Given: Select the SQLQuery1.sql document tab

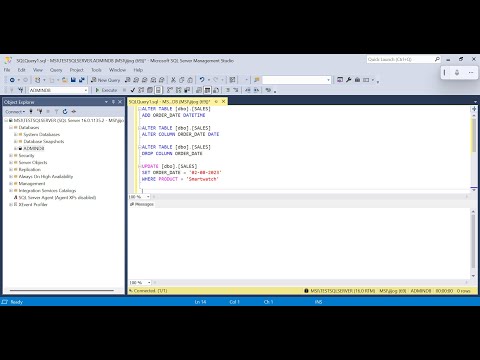Looking at the screenshot, I should (170, 102).
